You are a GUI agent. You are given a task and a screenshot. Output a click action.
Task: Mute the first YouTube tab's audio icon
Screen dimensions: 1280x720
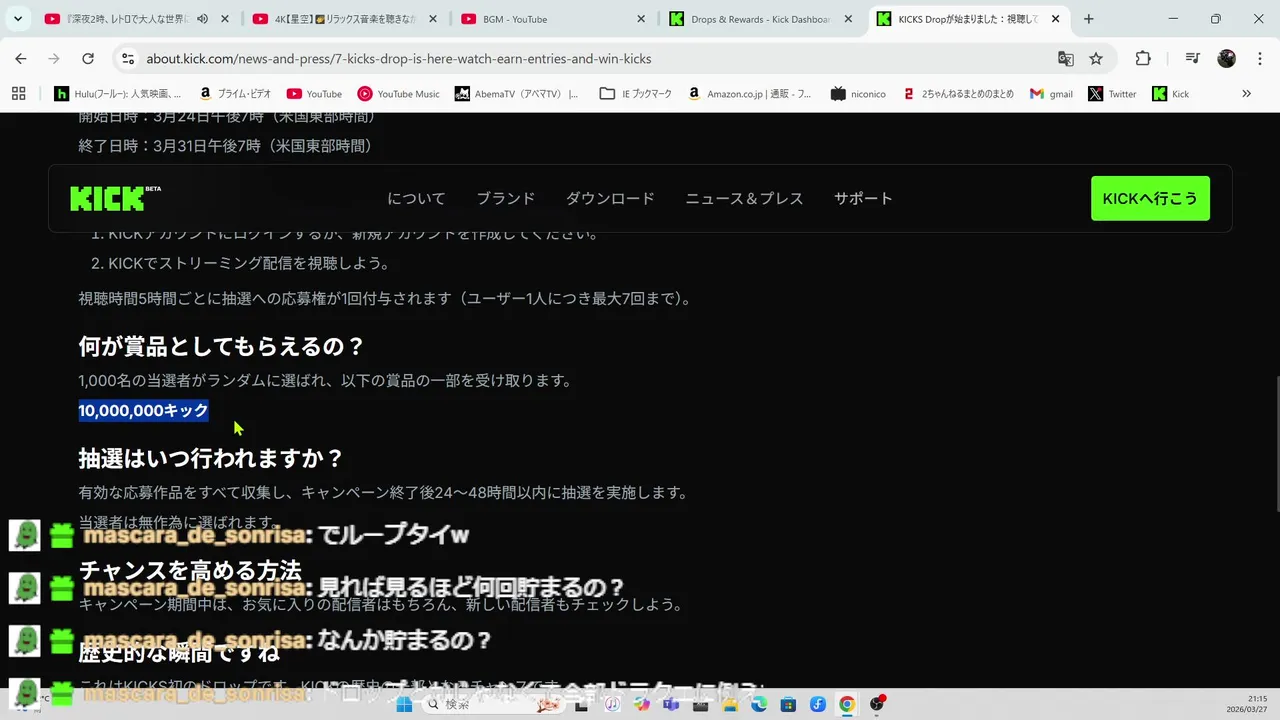coord(203,19)
